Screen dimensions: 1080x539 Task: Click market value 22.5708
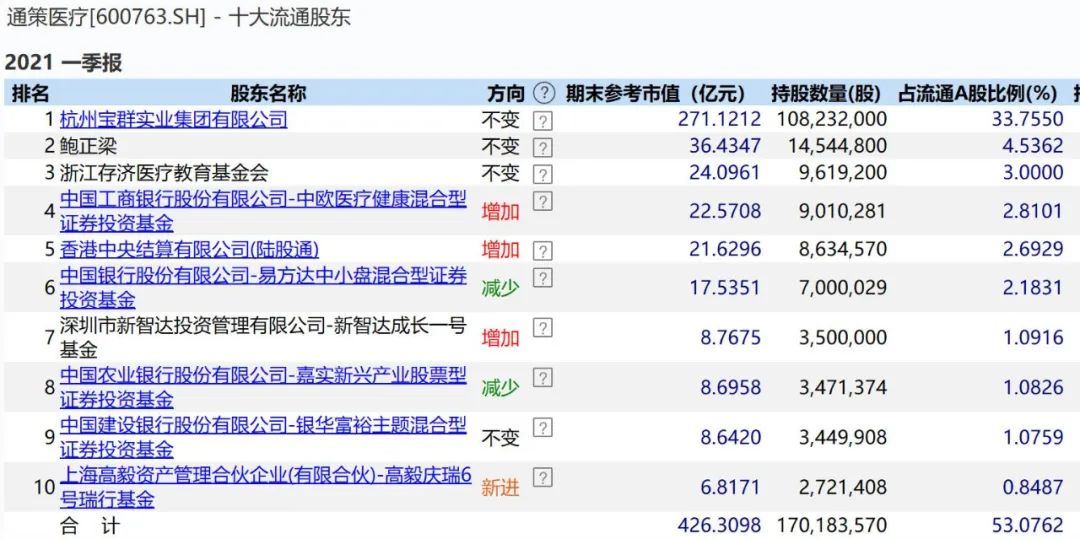[725, 211]
